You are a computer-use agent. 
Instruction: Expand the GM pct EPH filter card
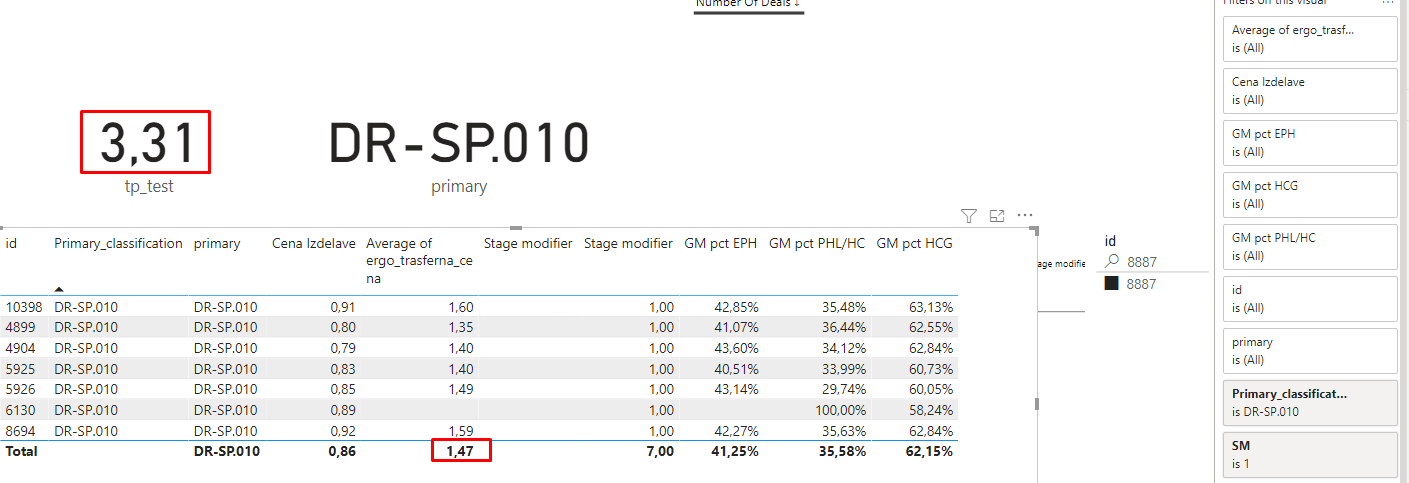click(x=1310, y=142)
